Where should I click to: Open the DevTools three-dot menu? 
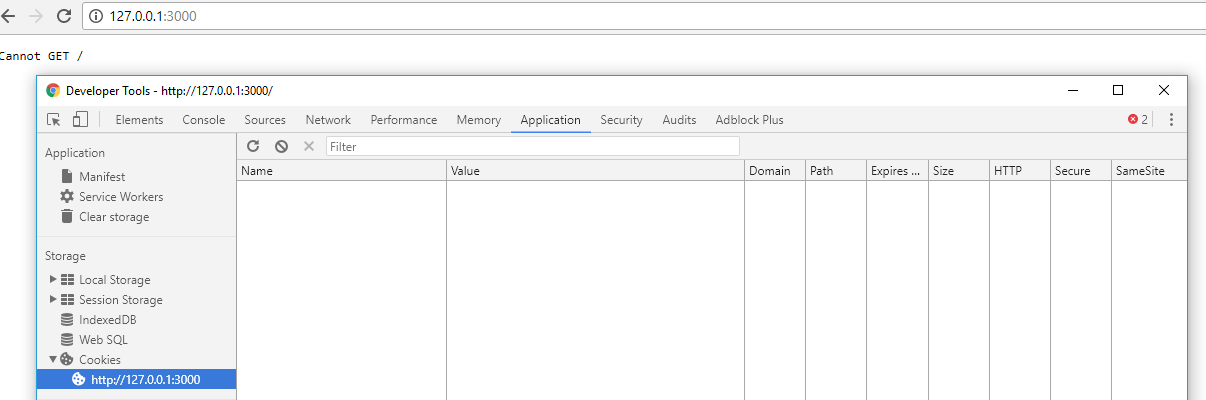pos(1171,119)
